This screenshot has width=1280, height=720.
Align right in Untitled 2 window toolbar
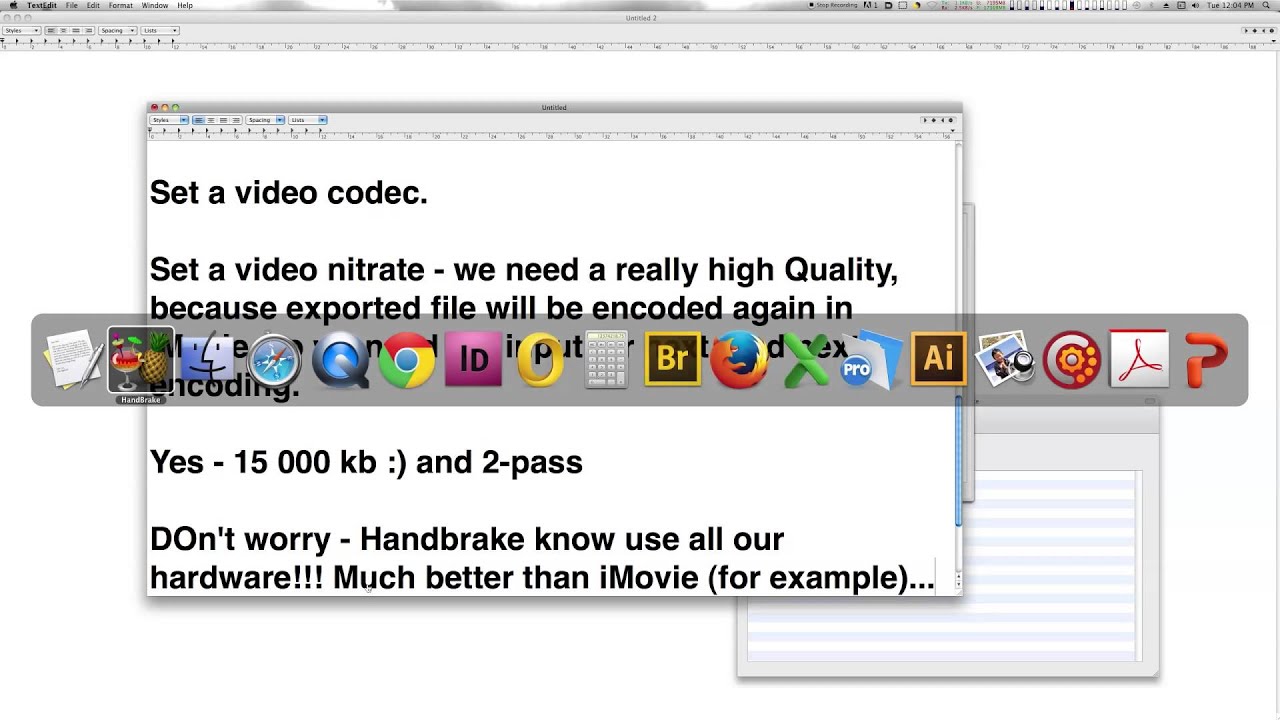[x=87, y=31]
